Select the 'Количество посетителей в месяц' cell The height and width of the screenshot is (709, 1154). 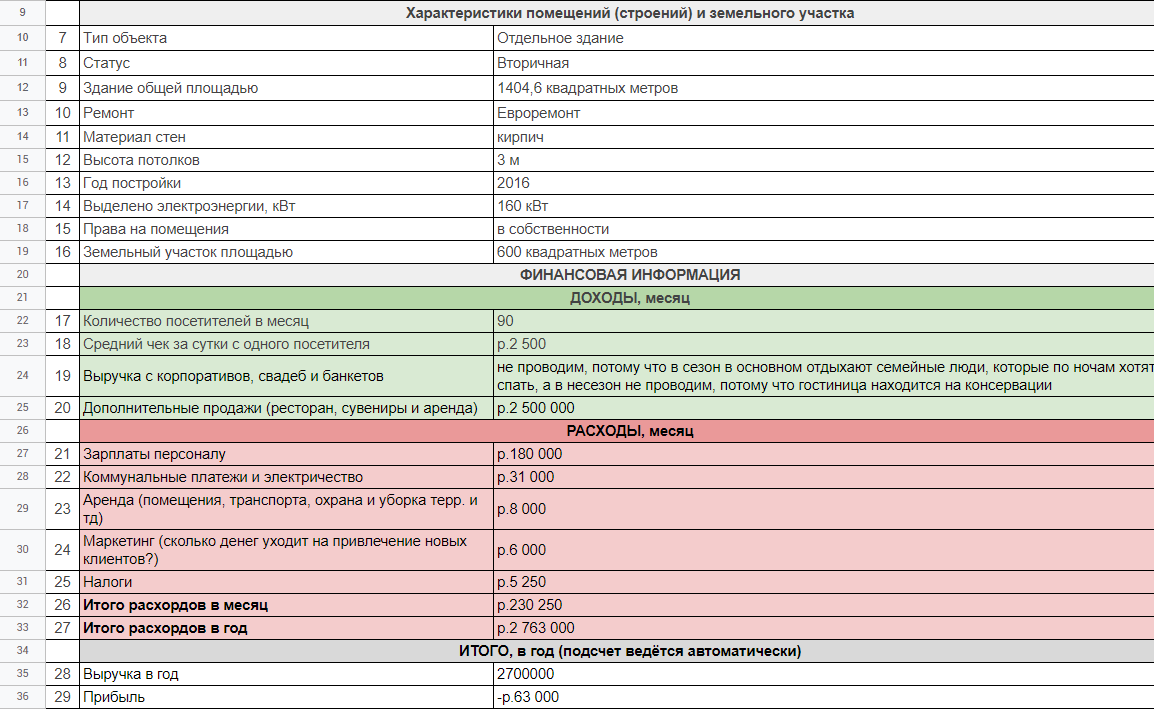[x=286, y=321]
